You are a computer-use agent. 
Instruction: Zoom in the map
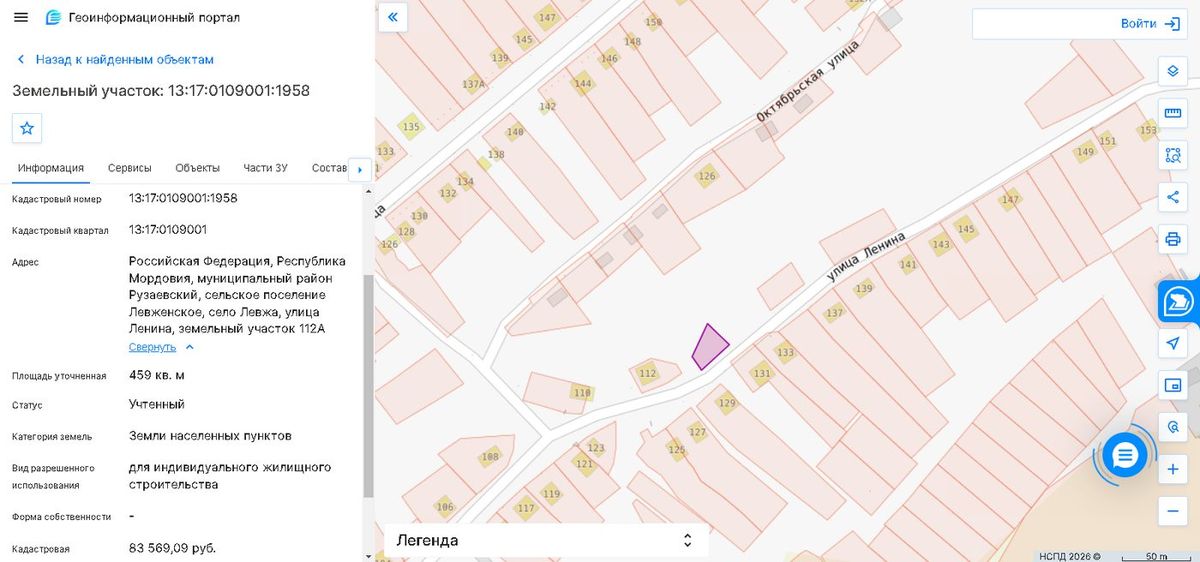pos(1173,469)
